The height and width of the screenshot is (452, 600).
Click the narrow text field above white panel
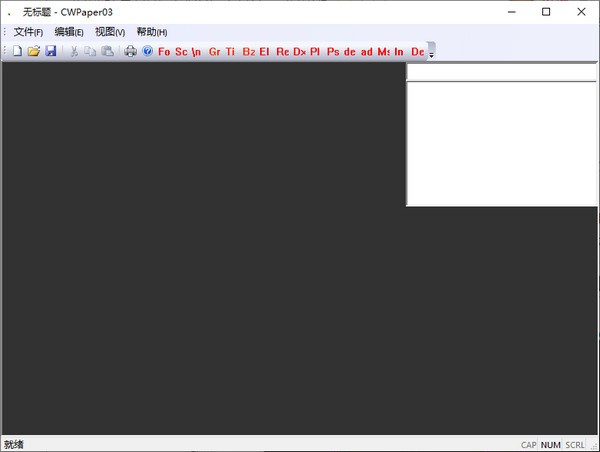coord(502,72)
